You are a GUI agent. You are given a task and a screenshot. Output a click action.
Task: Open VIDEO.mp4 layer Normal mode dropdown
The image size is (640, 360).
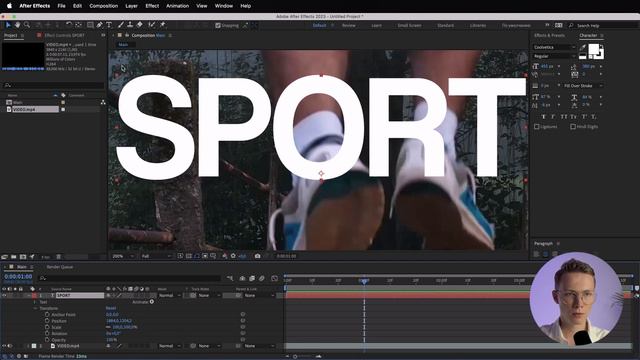click(169, 346)
